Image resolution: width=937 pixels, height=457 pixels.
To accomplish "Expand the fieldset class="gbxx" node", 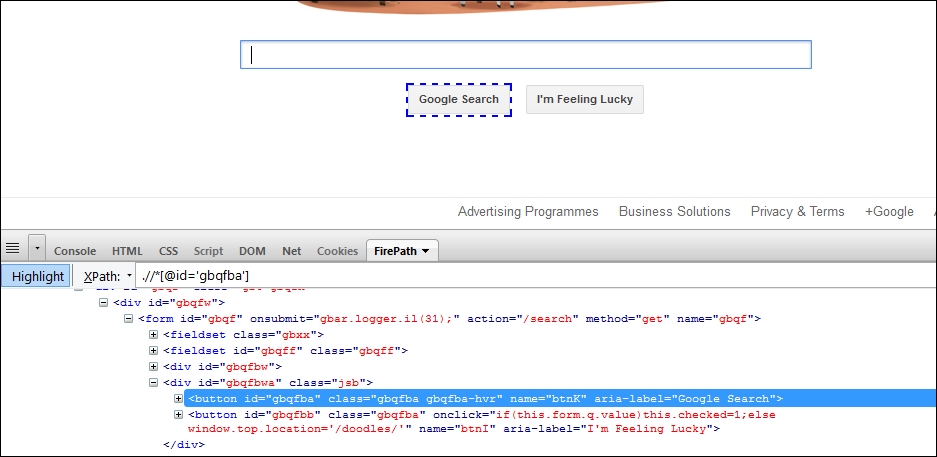I will pos(154,335).
